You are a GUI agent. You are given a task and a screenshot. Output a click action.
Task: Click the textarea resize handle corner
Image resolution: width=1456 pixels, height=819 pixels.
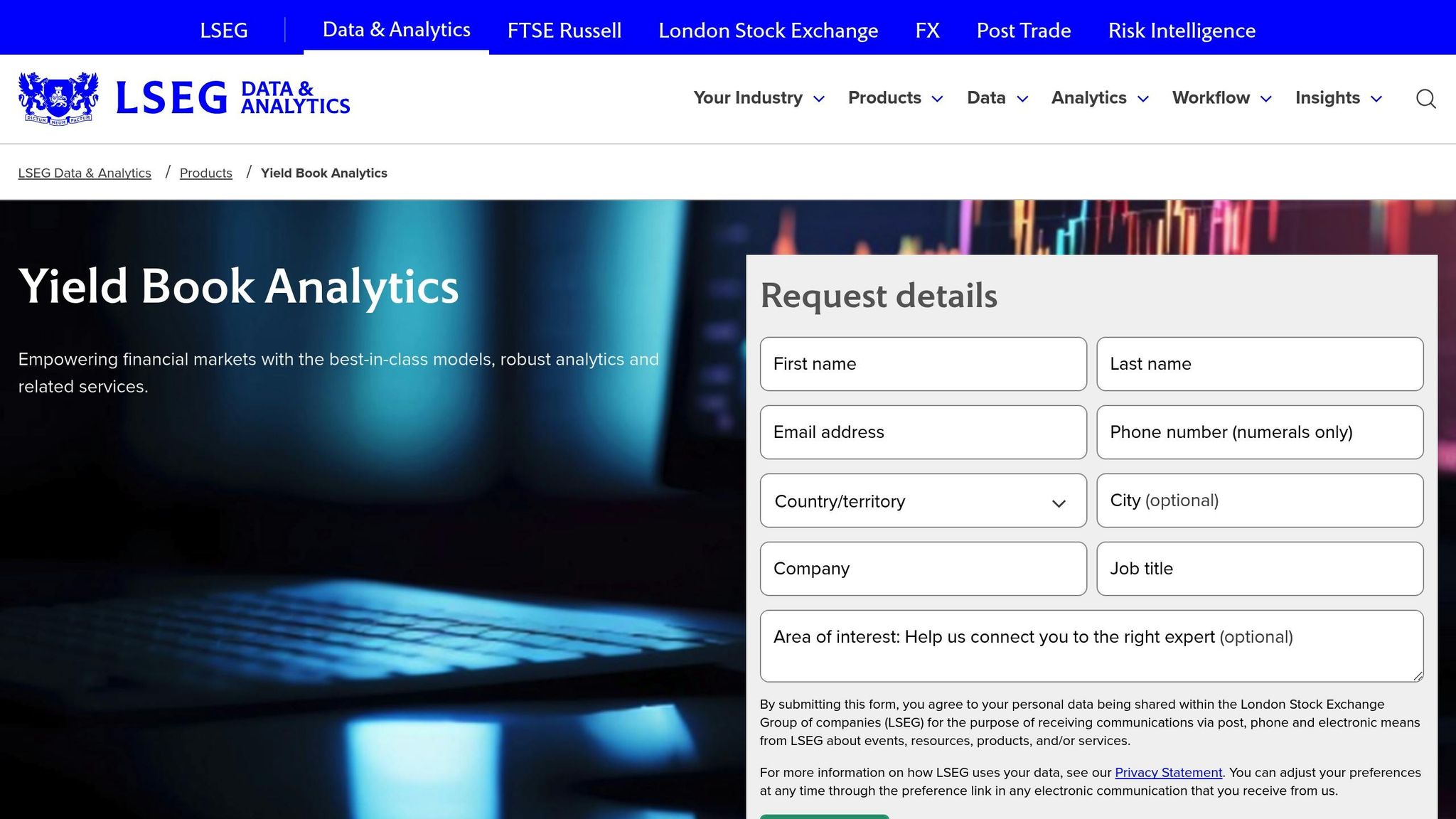[x=1418, y=676]
